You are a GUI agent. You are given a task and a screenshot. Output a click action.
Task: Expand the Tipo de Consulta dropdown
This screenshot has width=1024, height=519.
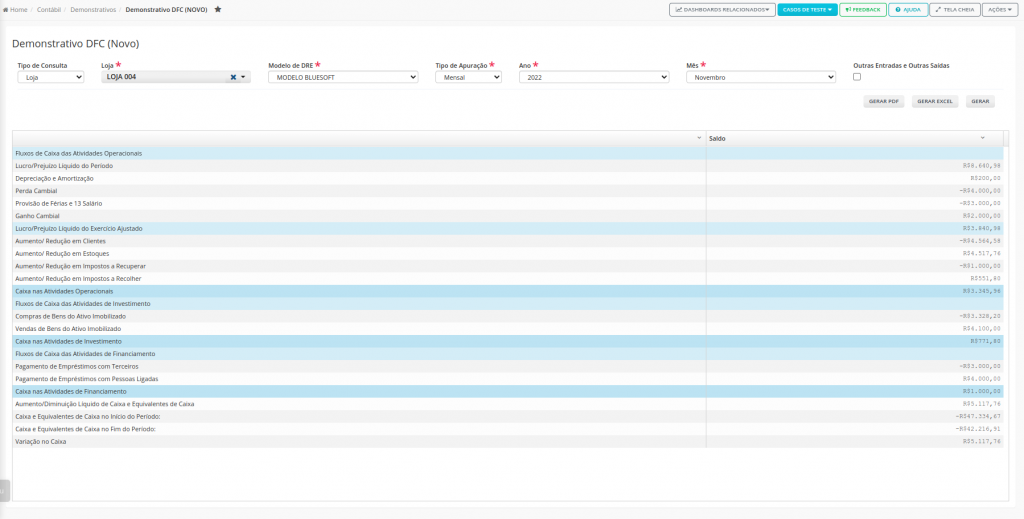pos(51,77)
